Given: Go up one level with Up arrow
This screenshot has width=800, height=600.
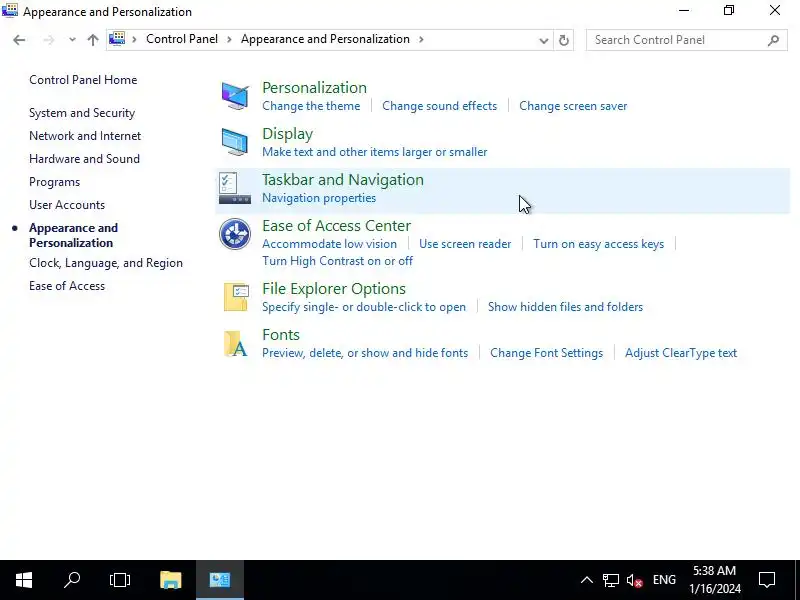Looking at the screenshot, I should (x=93, y=40).
